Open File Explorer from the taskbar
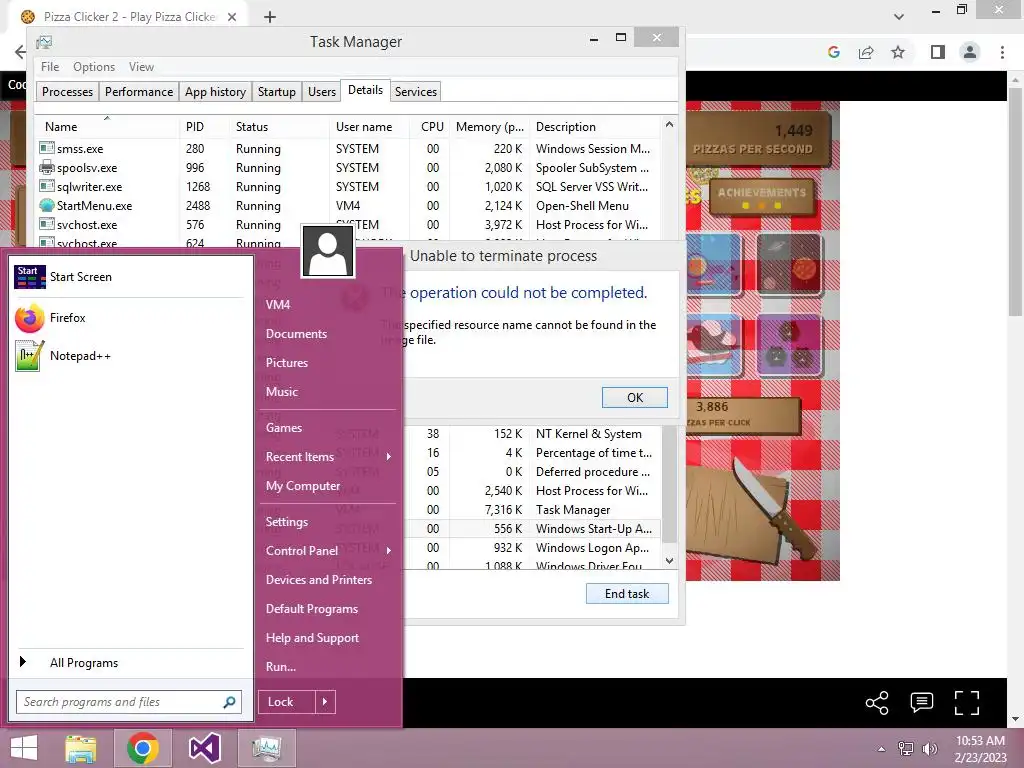The image size is (1024, 768). coord(81,748)
